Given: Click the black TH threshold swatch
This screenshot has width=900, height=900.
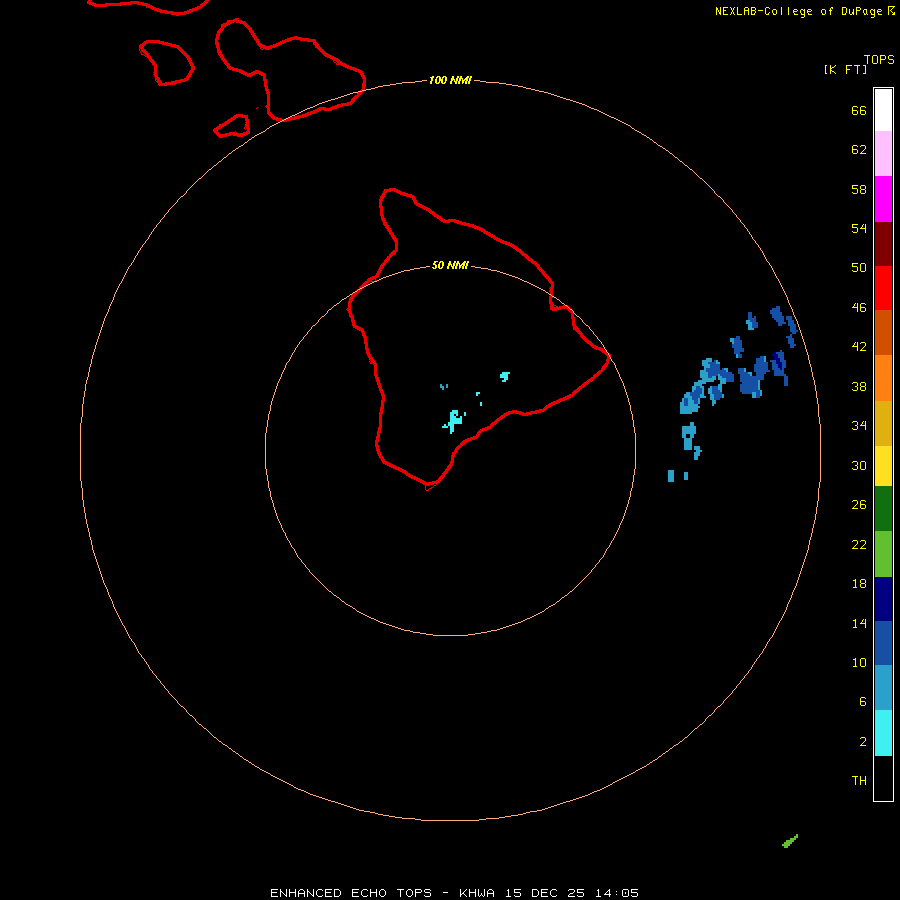Looking at the screenshot, I should pos(883,778).
